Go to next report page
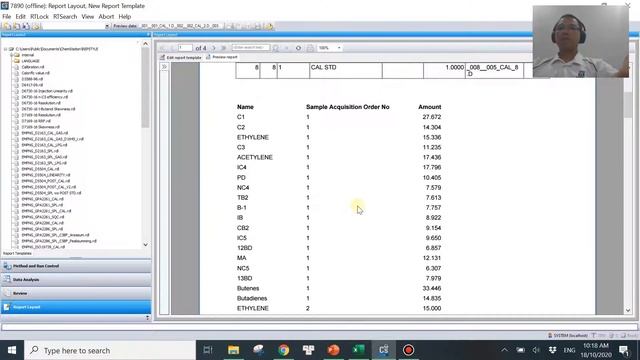This screenshot has width=640, height=360. click(x=213, y=48)
